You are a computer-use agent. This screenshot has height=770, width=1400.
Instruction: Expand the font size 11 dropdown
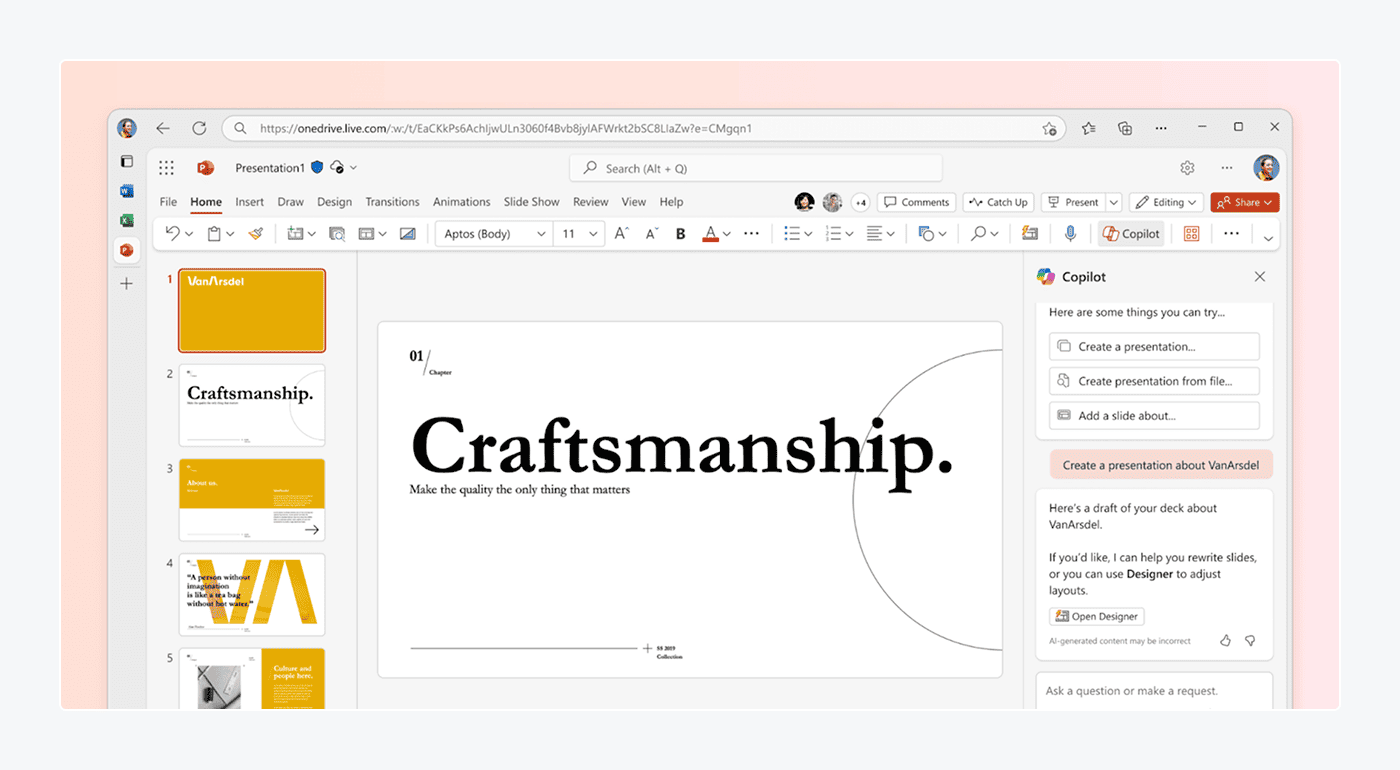tap(593, 234)
